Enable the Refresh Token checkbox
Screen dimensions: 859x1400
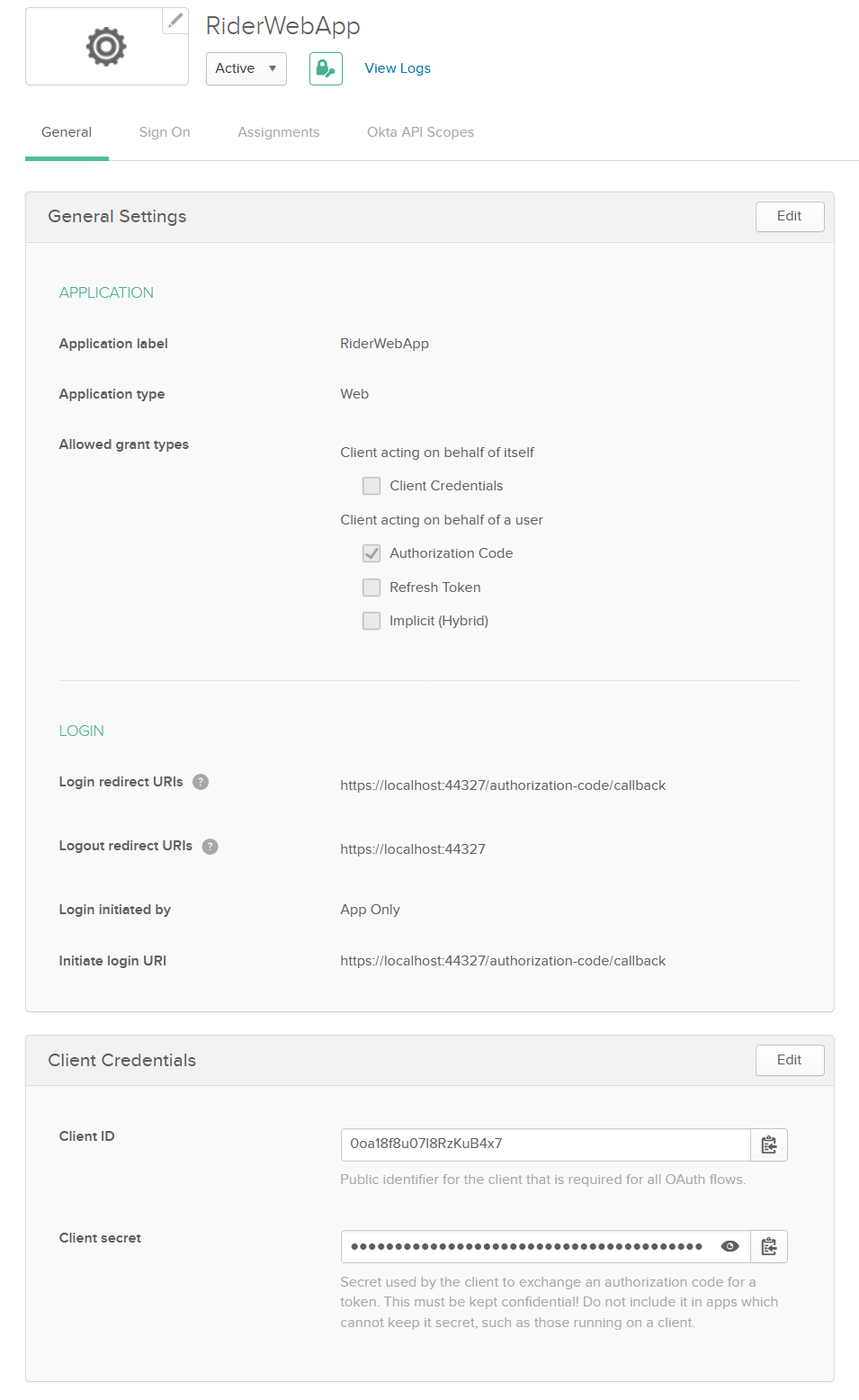tap(371, 588)
